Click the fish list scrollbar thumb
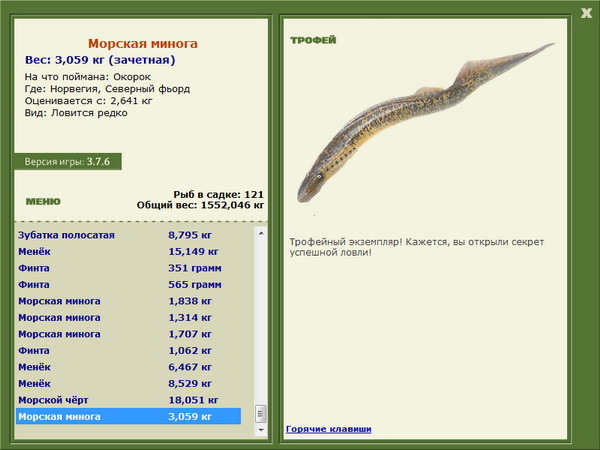The image size is (600, 450). [x=261, y=414]
